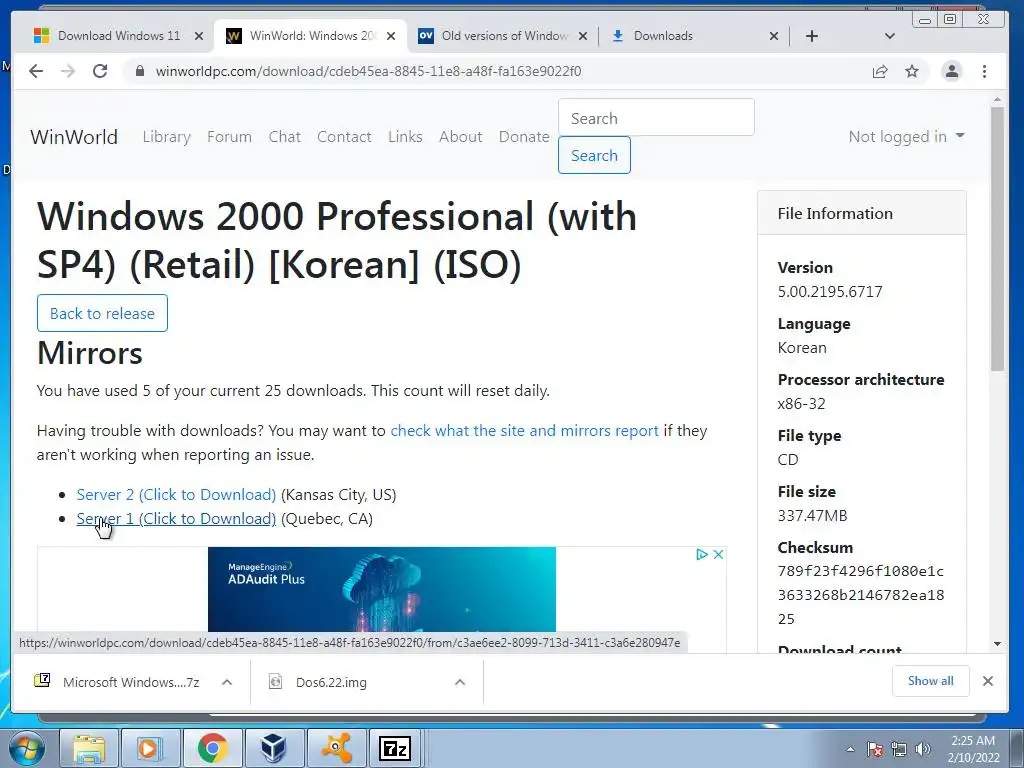Close the downloads shelf
The image size is (1024, 768).
(x=987, y=681)
